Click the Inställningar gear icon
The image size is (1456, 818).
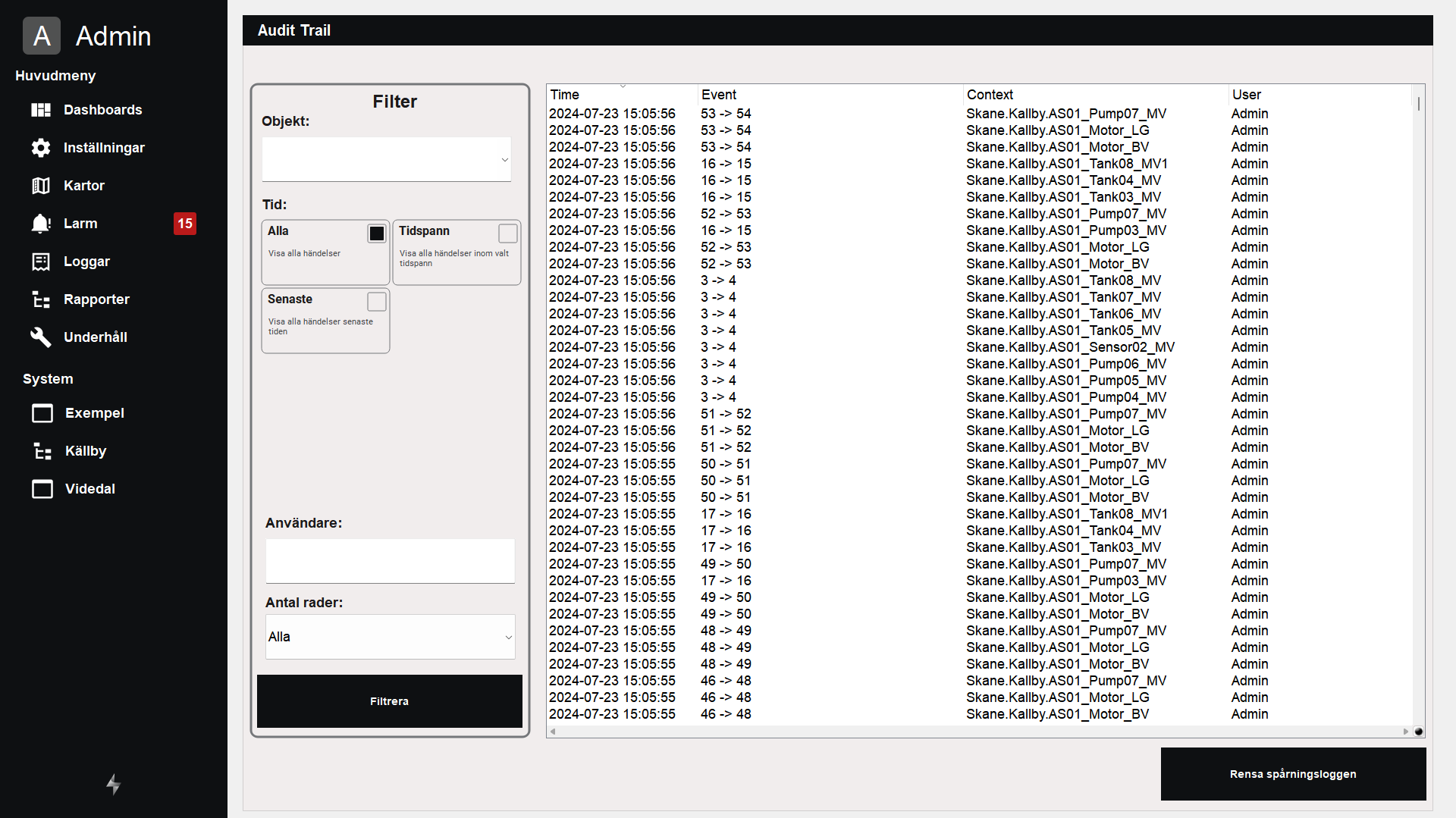click(x=41, y=148)
